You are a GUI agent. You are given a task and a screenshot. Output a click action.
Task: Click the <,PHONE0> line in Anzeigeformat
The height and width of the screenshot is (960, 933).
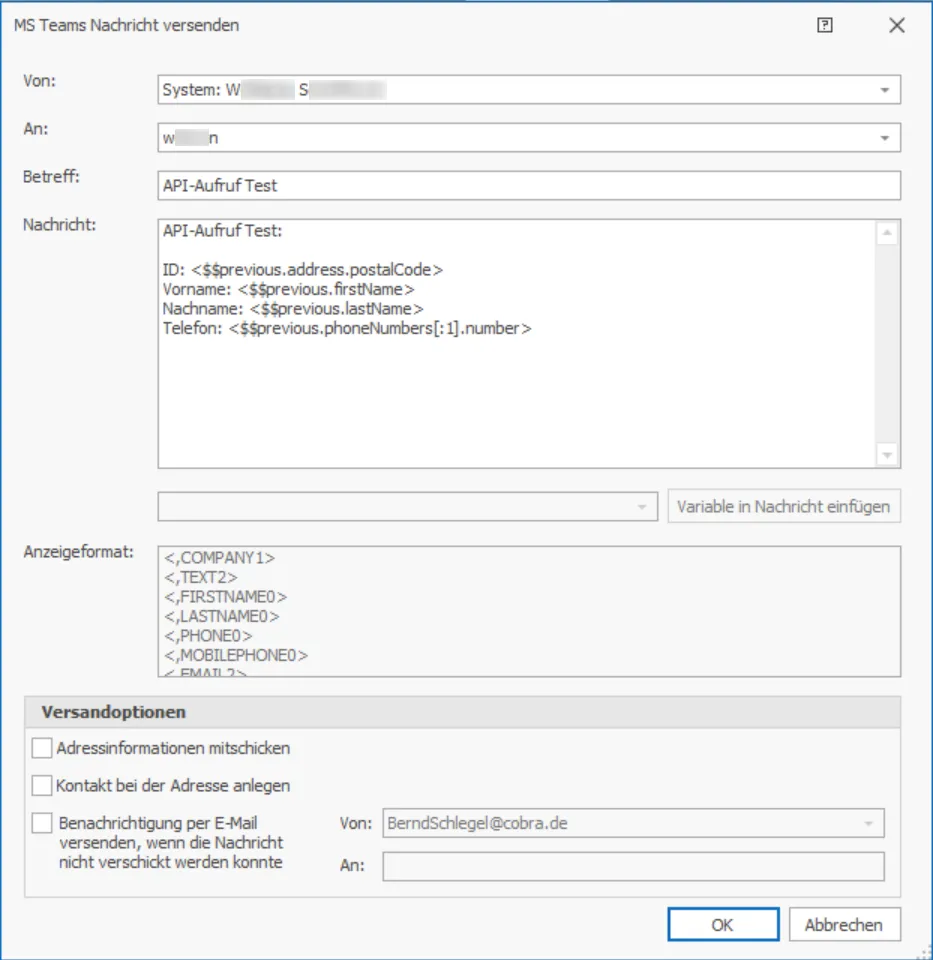(x=208, y=636)
